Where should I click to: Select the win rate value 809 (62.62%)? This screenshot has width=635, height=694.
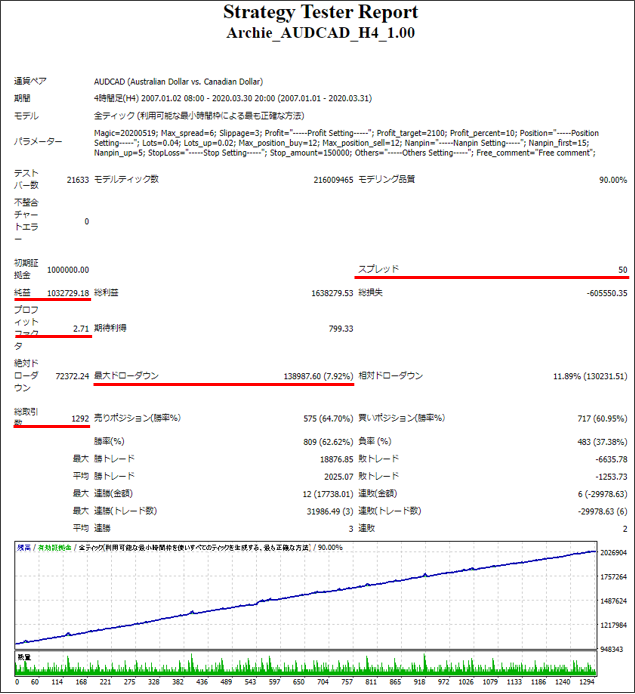coord(328,442)
